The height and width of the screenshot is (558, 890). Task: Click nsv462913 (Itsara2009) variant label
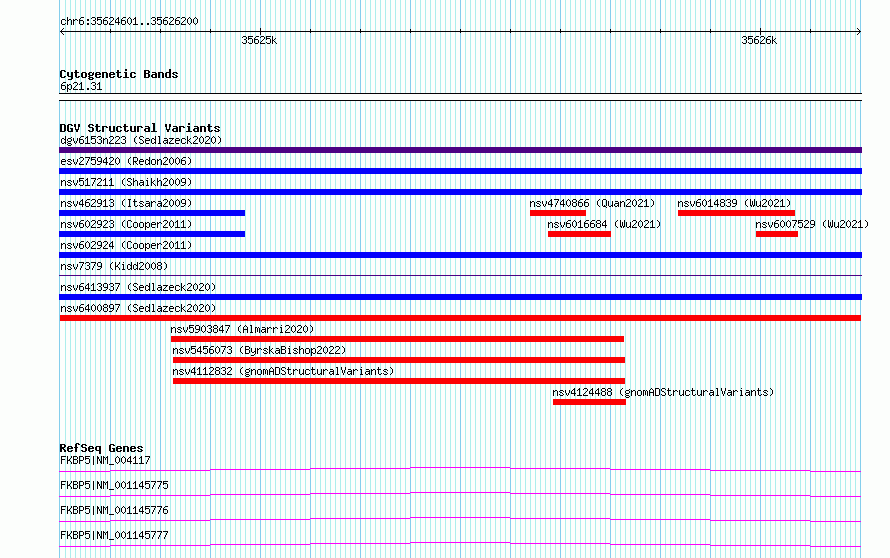[x=126, y=203]
